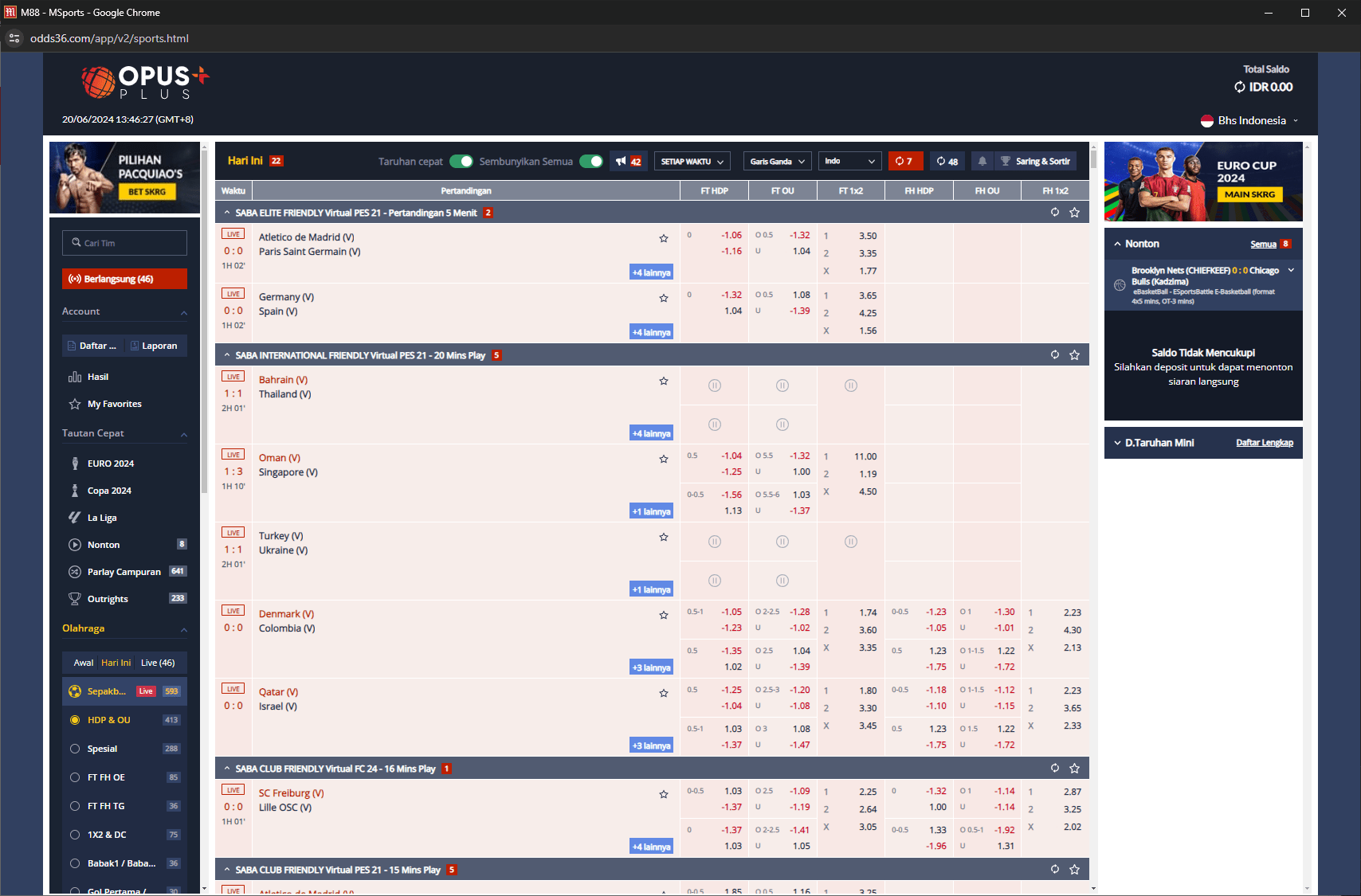Open the EURO 2024 quick link
Image resolution: width=1361 pixels, height=896 pixels.
tap(110, 464)
